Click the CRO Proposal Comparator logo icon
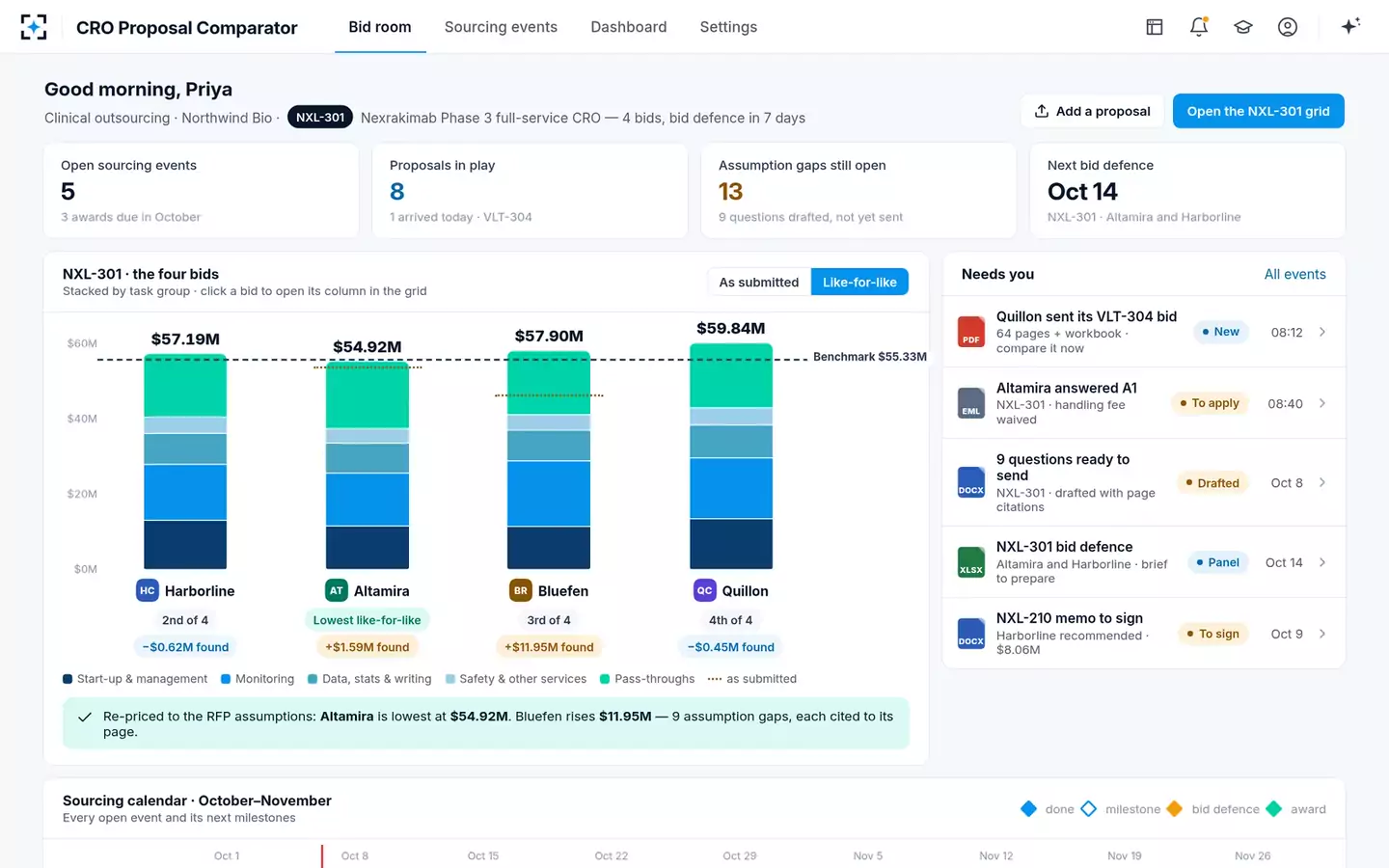This screenshot has height=868, width=1389. point(34,27)
